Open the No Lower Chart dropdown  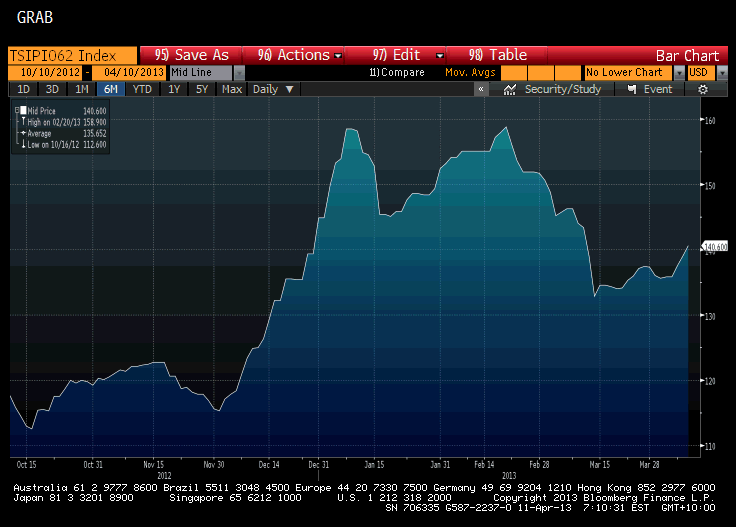coord(679,73)
